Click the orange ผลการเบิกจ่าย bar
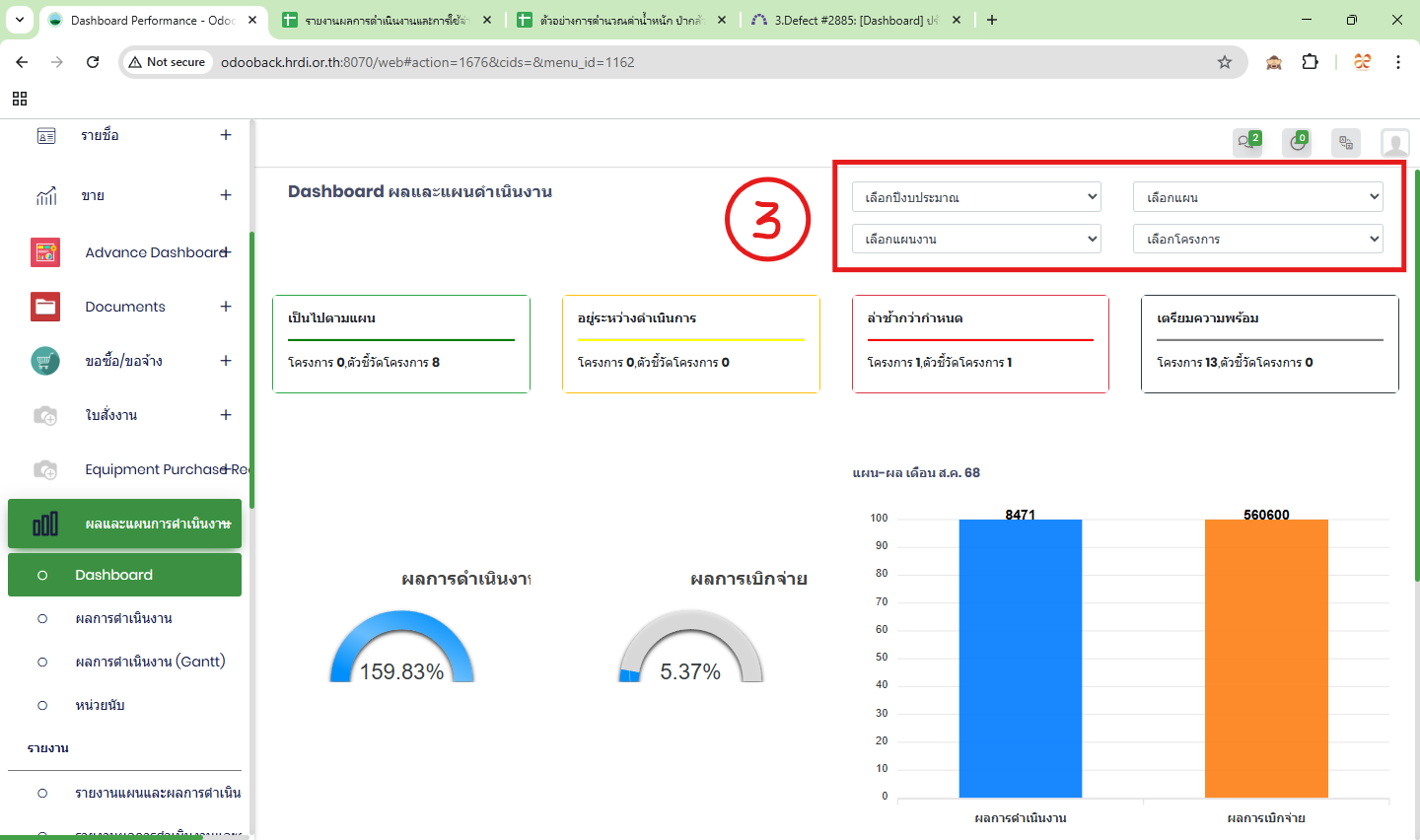This screenshot has height=840, width=1420. click(1266, 658)
